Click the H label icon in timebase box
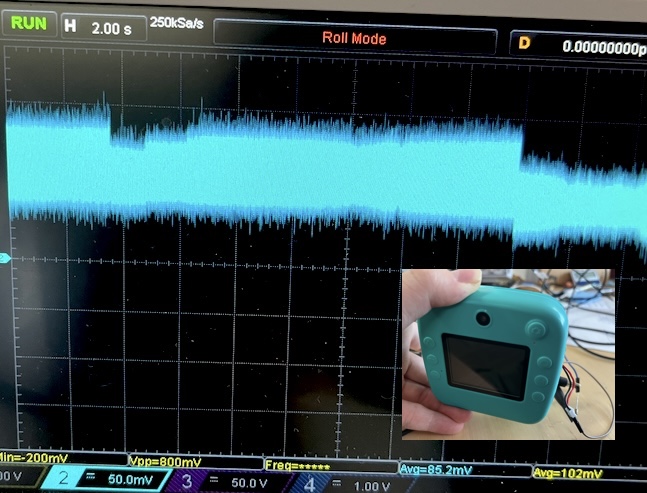The height and width of the screenshot is (493, 647). (70, 26)
